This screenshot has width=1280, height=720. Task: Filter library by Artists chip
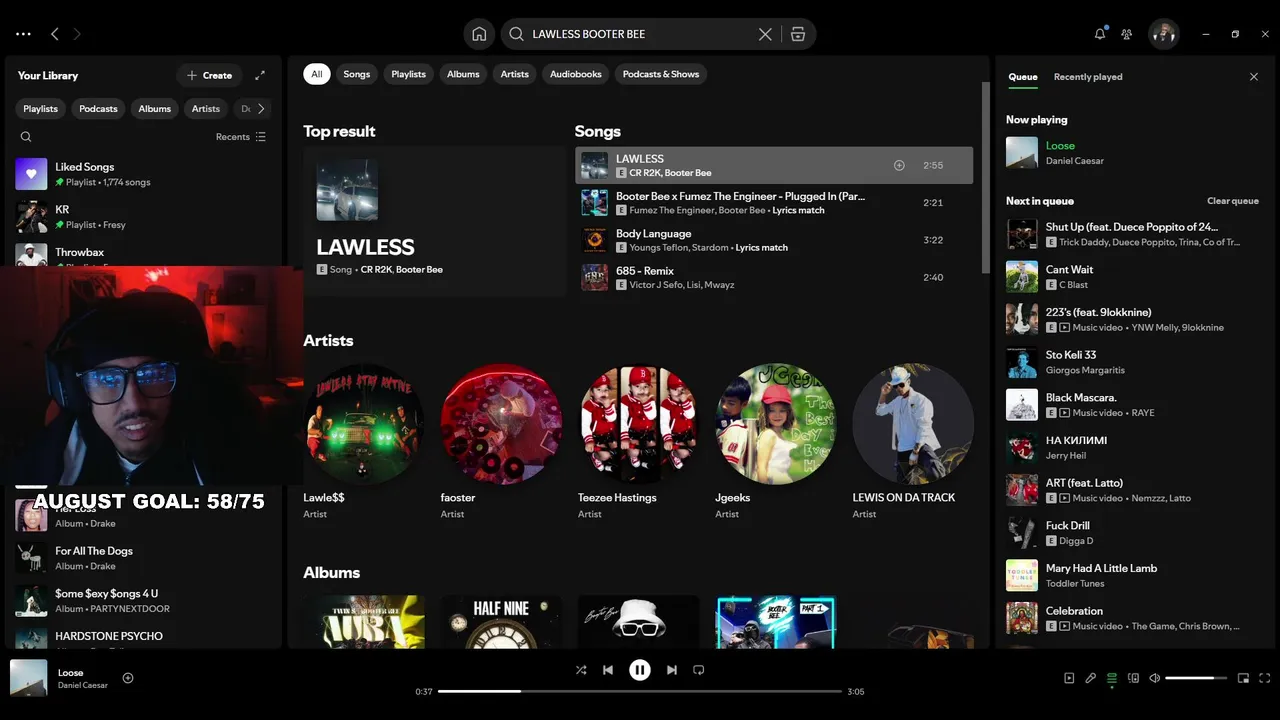click(x=206, y=109)
